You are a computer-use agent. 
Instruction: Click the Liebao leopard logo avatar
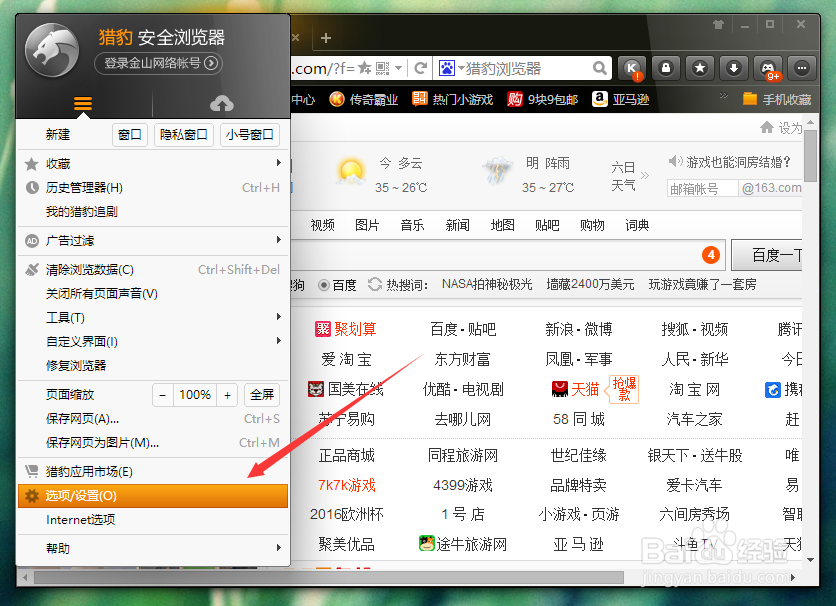[x=52, y=50]
